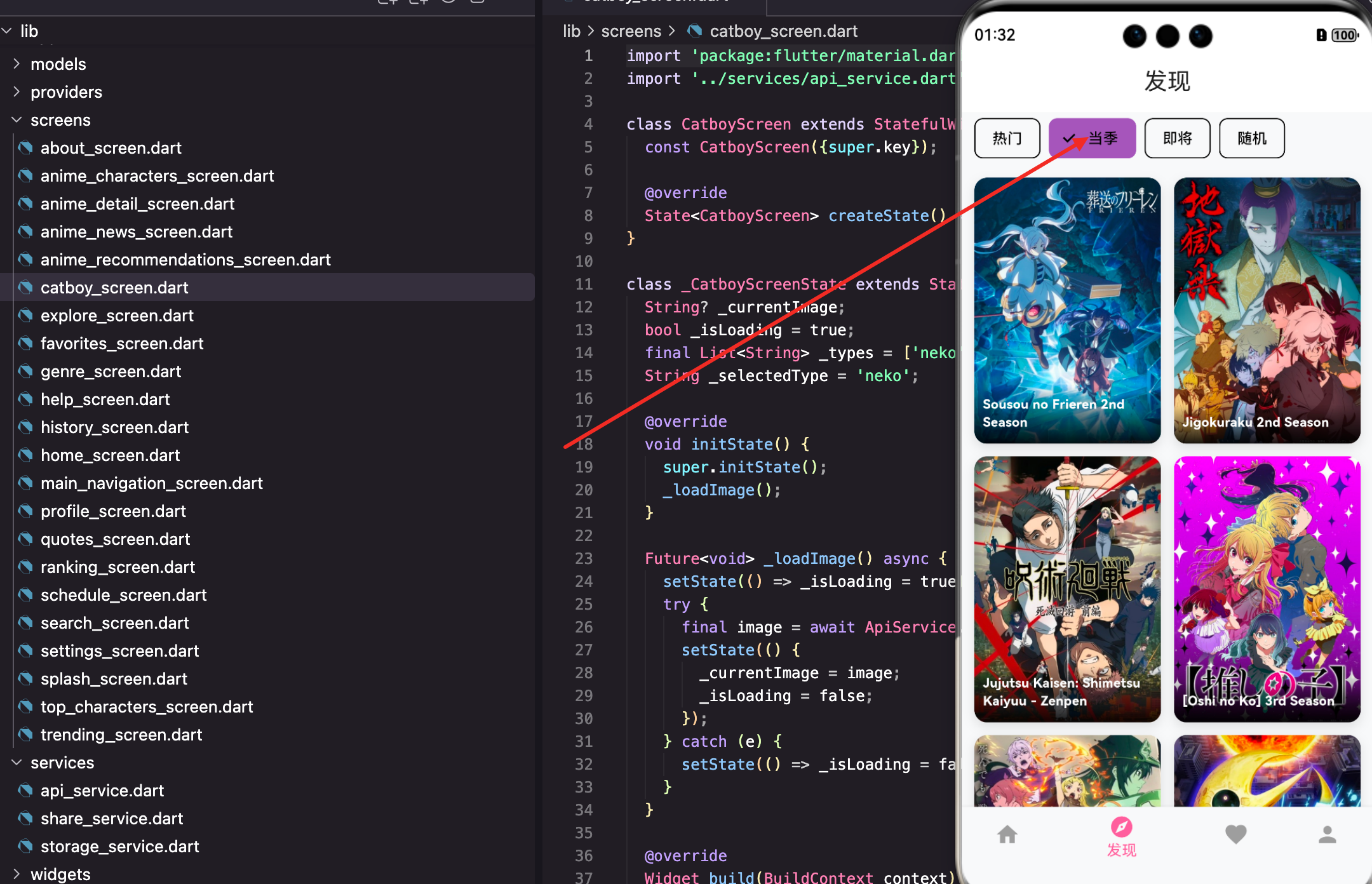Open favorites_screen.dart file
The height and width of the screenshot is (884, 1372).
click(x=122, y=344)
